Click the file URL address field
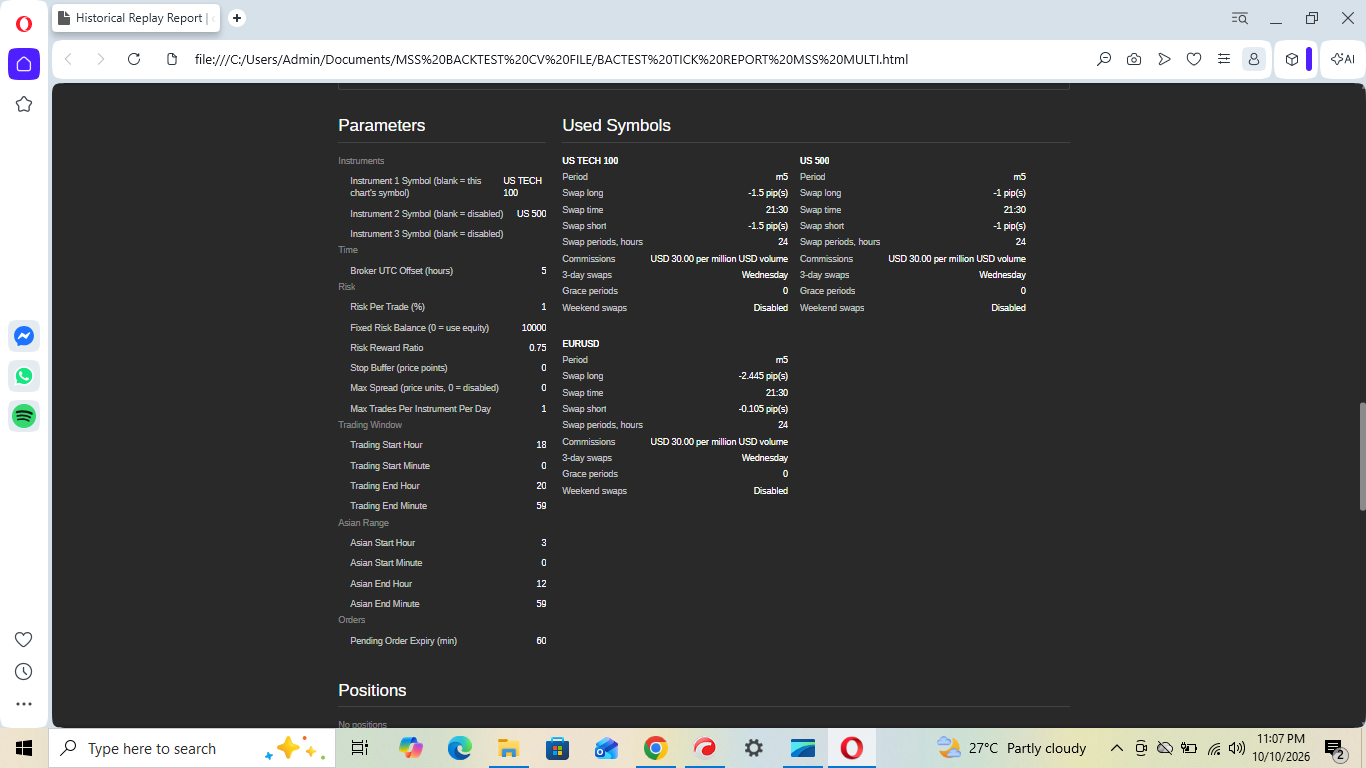 551,59
